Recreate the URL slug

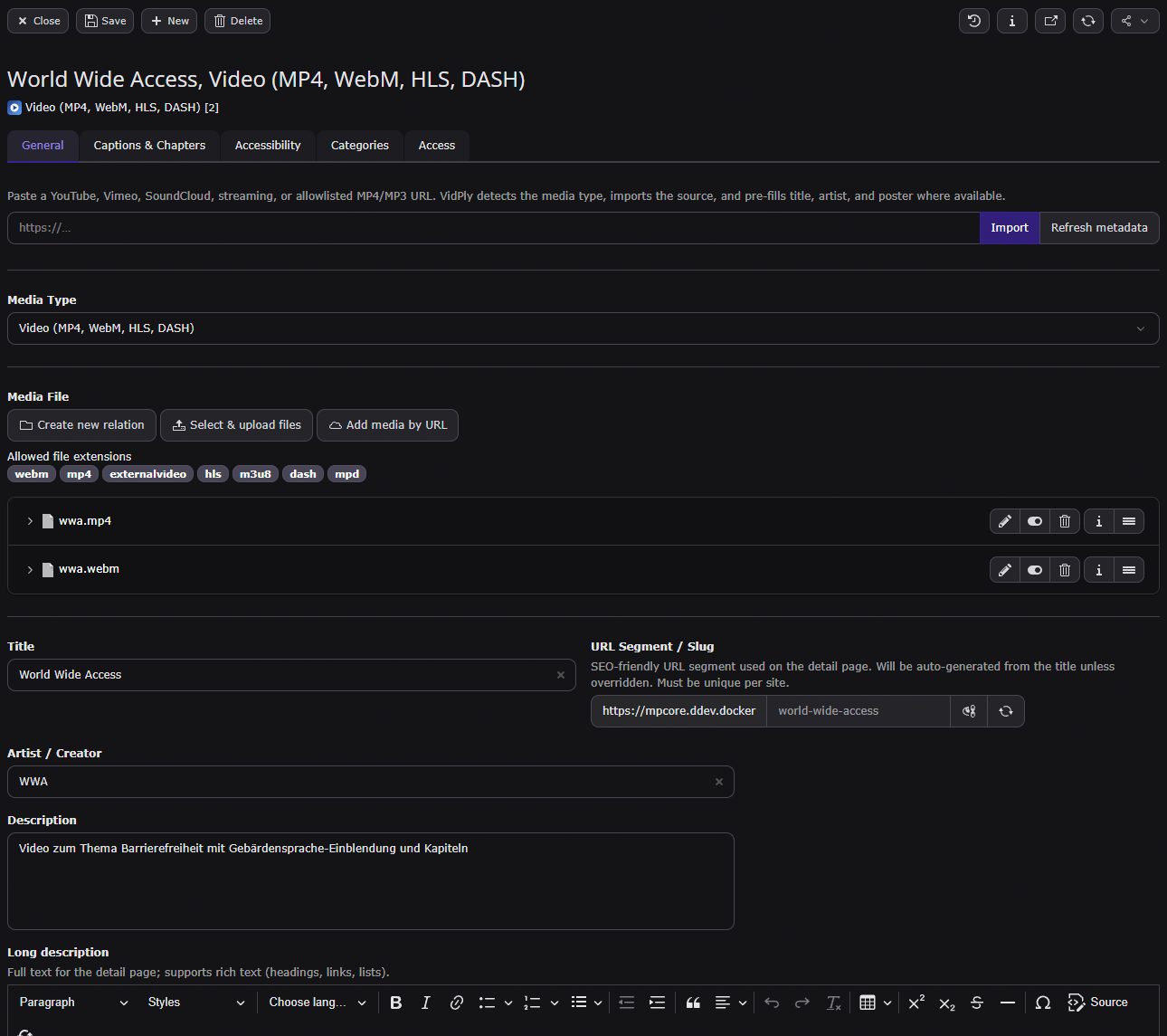click(x=1006, y=711)
